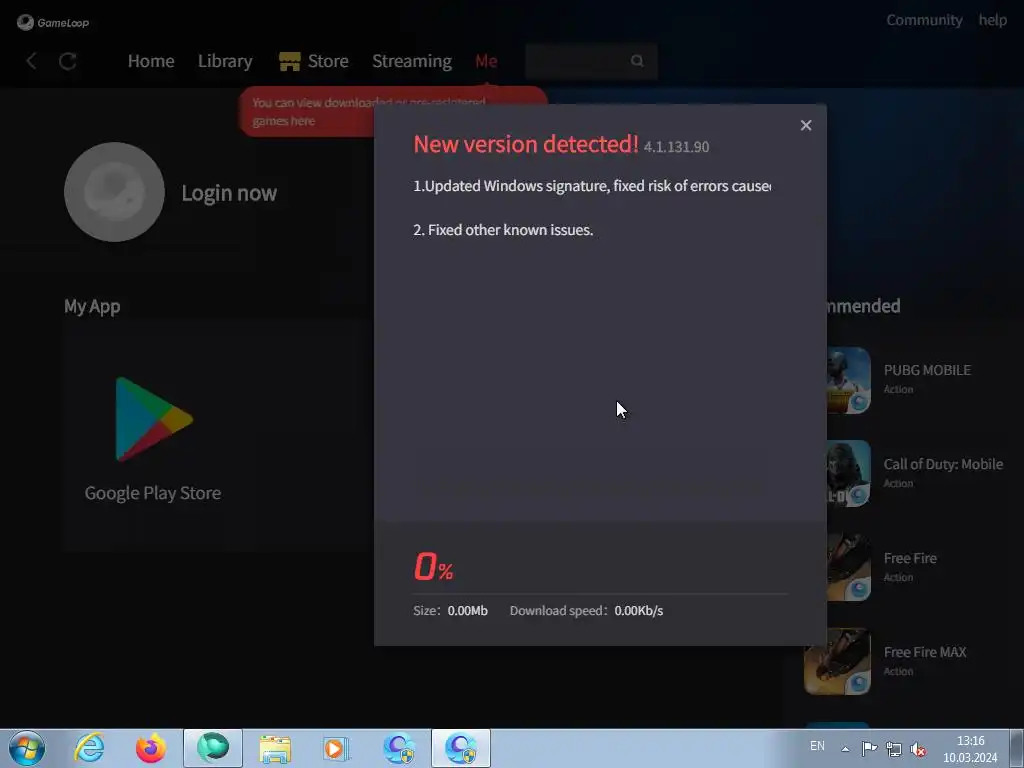Open the Free Fire MAX thumbnail

click(837, 662)
